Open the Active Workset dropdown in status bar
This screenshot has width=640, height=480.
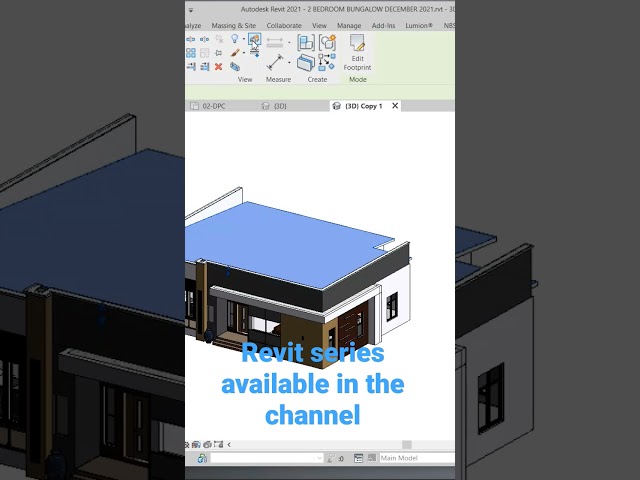[x=267, y=458]
